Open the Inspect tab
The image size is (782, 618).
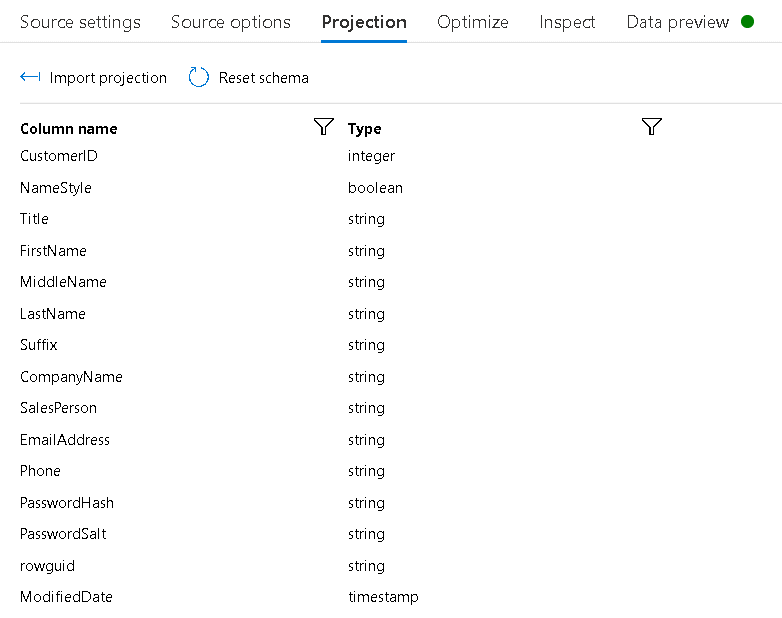567,22
